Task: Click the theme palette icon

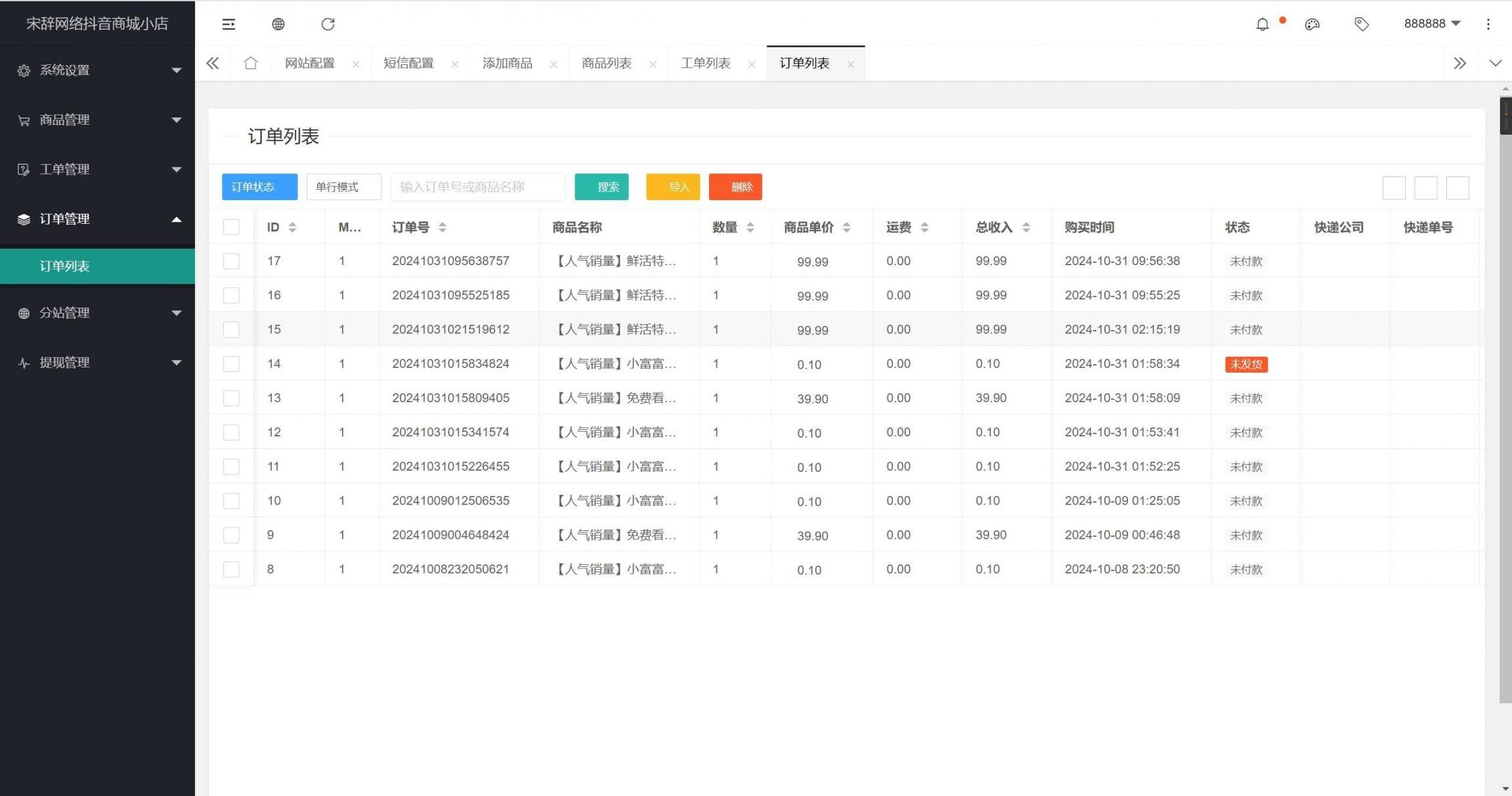Action: pyautogui.click(x=1312, y=24)
